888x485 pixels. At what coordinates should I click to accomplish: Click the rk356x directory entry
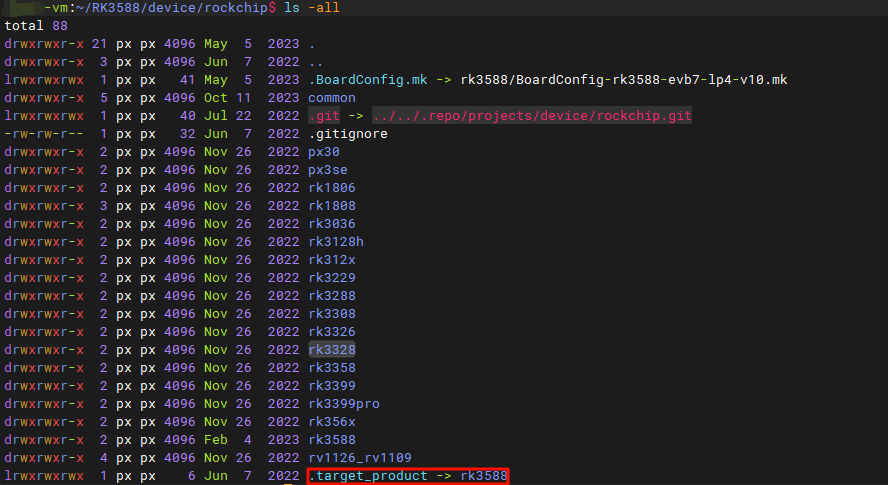pyautogui.click(x=332, y=422)
